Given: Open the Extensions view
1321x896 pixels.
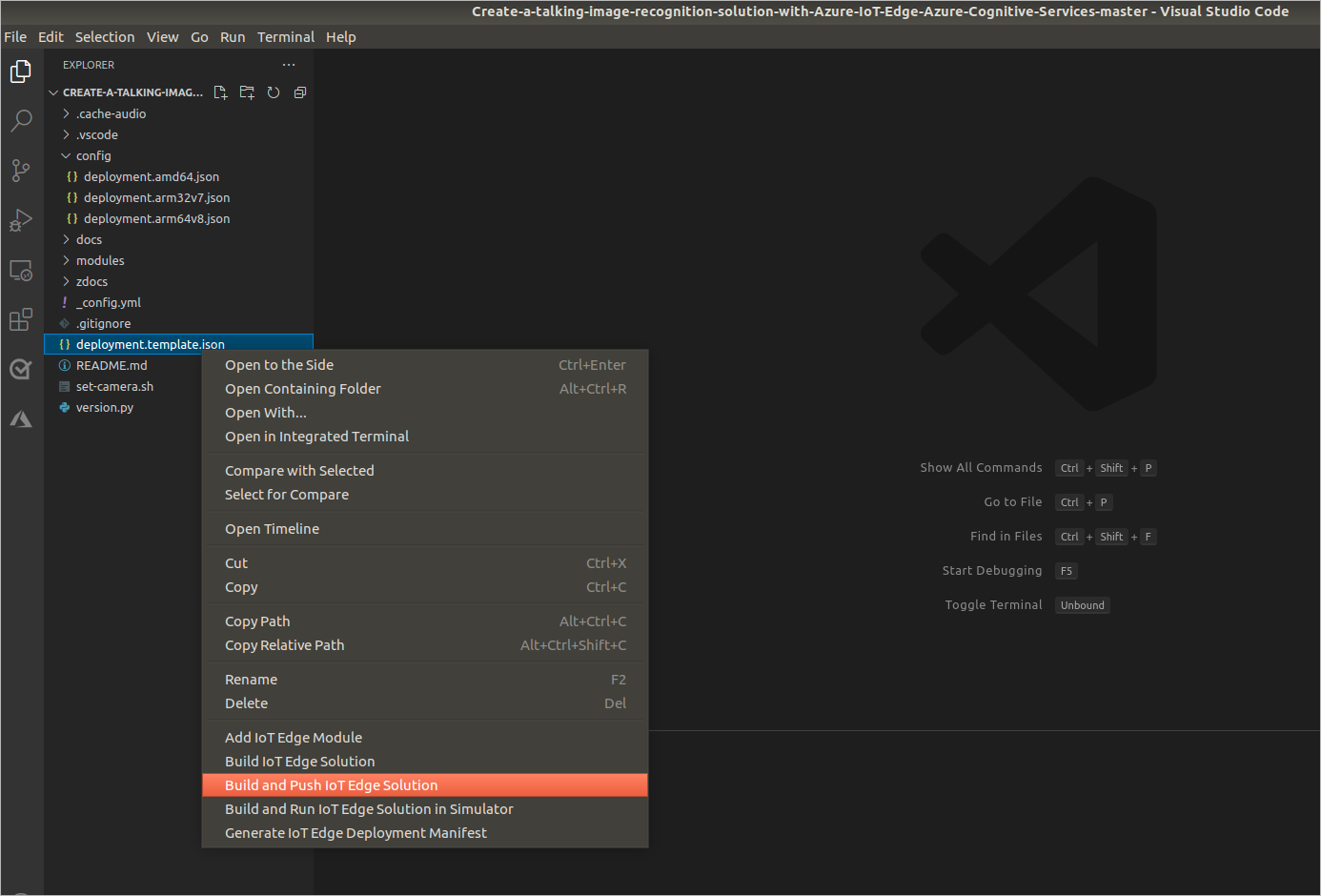Looking at the screenshot, I should (x=21, y=319).
